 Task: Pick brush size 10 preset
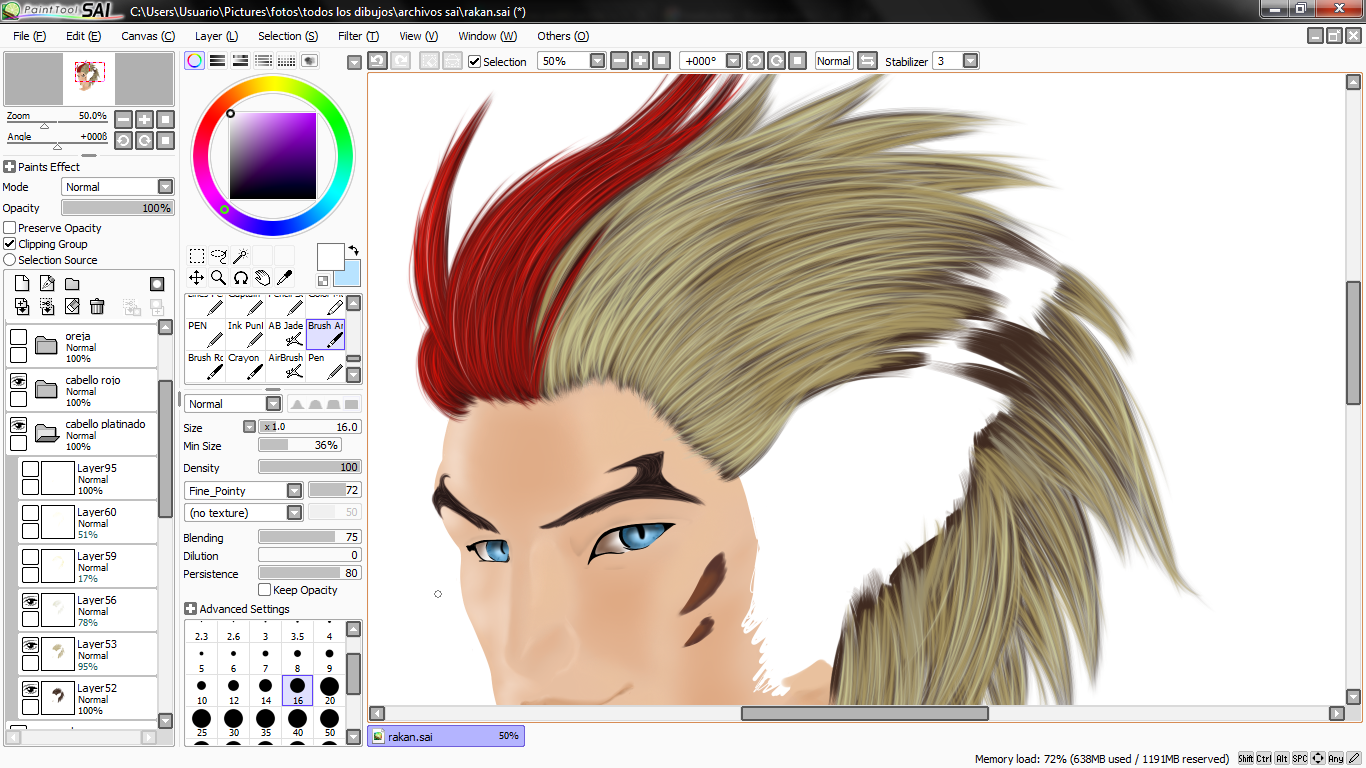tap(201, 690)
